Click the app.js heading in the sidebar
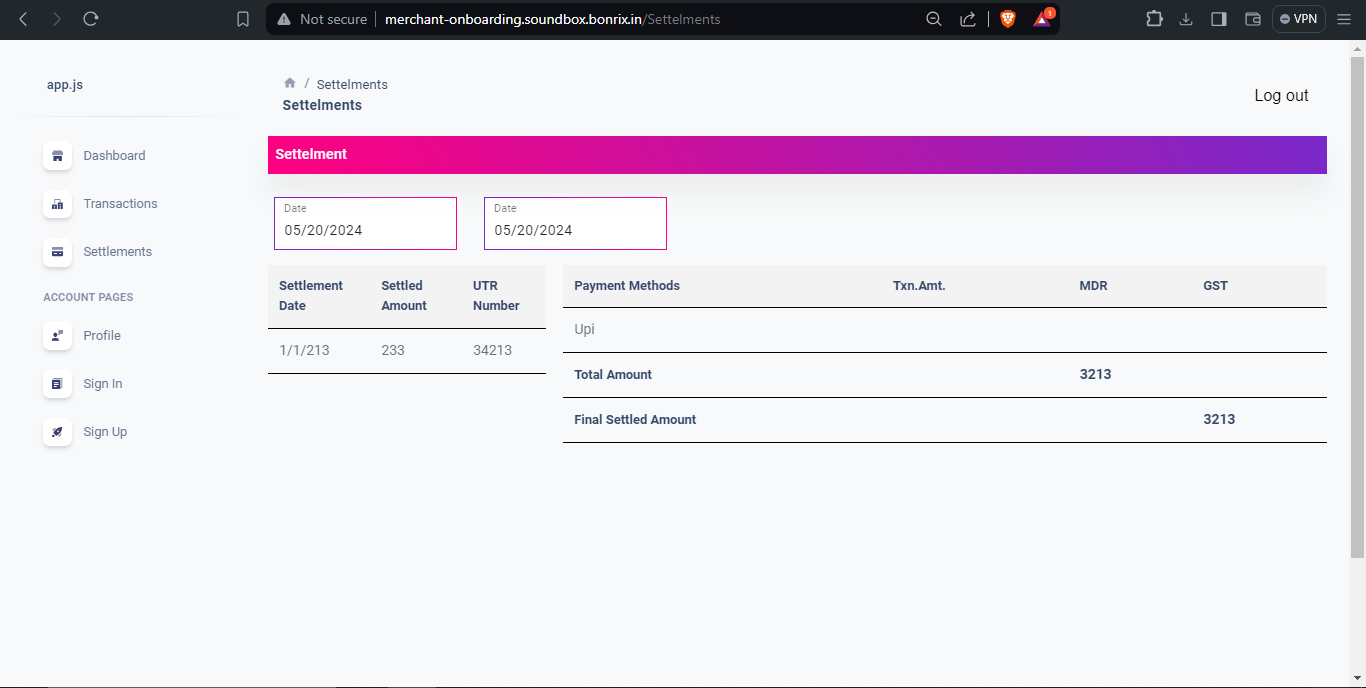 pos(65,84)
